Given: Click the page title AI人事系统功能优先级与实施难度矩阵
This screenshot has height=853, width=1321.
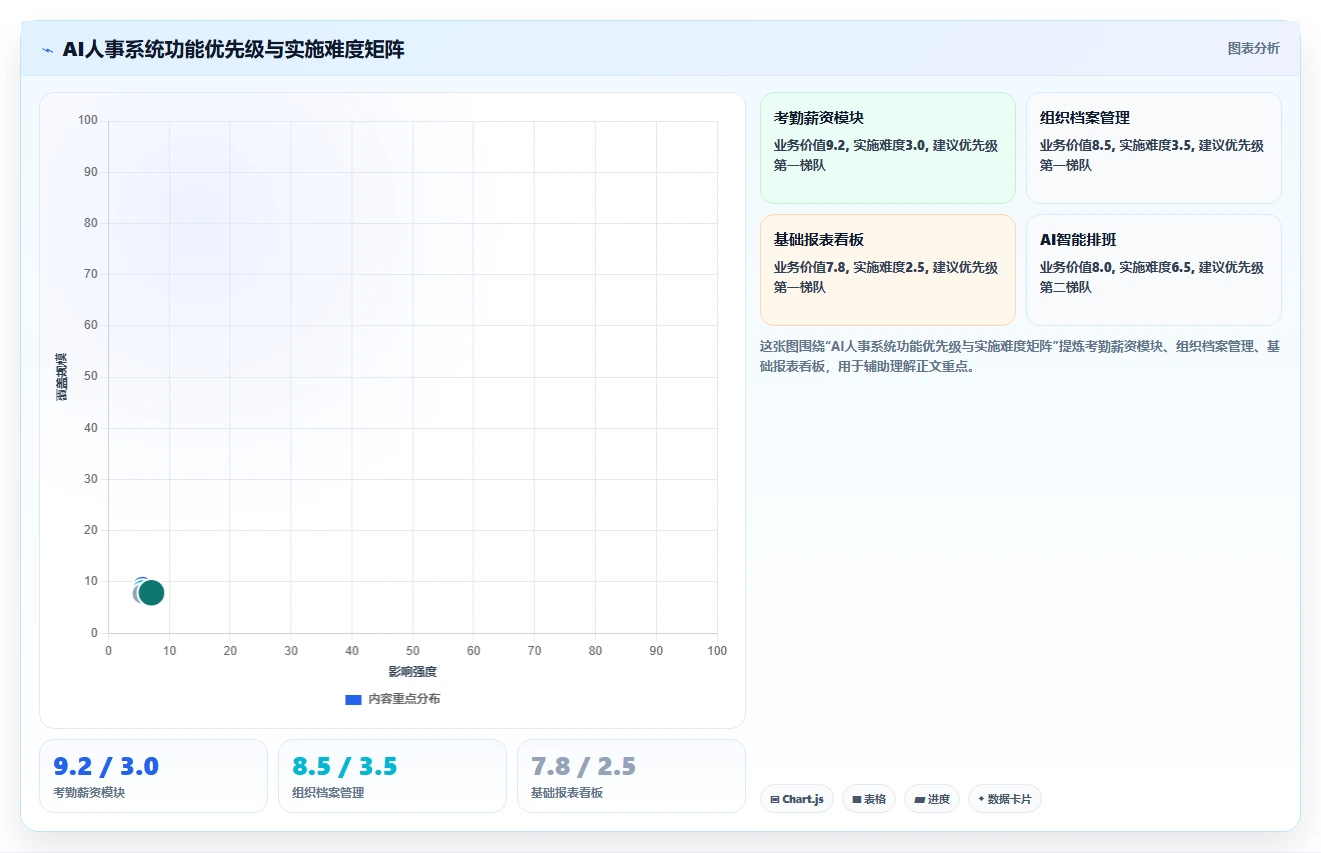Looking at the screenshot, I should 234,50.
